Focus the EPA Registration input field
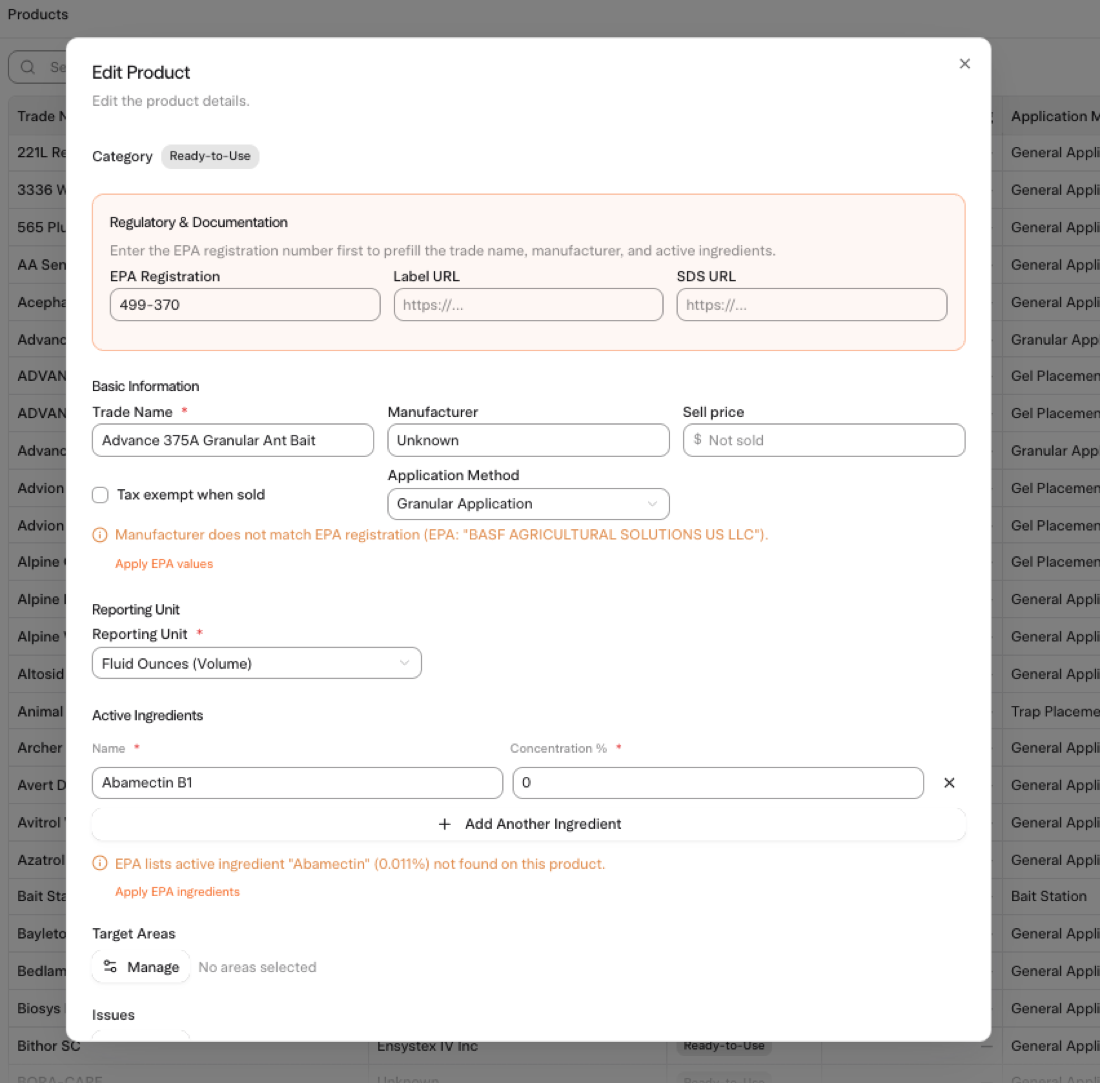 [x=245, y=304]
